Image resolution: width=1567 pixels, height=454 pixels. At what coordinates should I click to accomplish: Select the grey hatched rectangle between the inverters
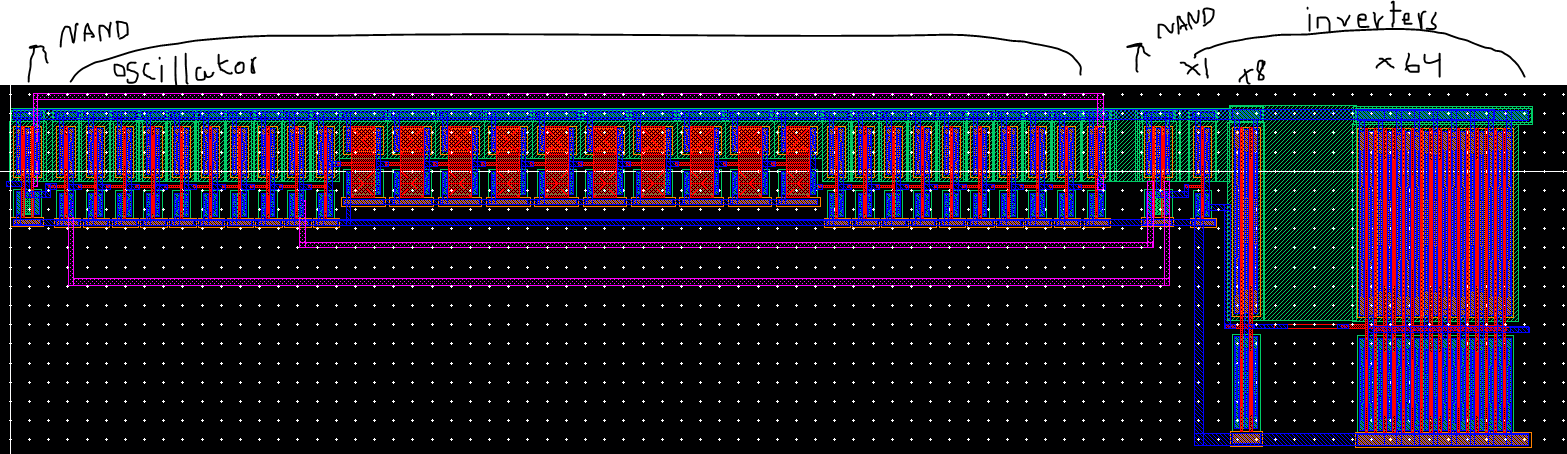[x=1309, y=213]
